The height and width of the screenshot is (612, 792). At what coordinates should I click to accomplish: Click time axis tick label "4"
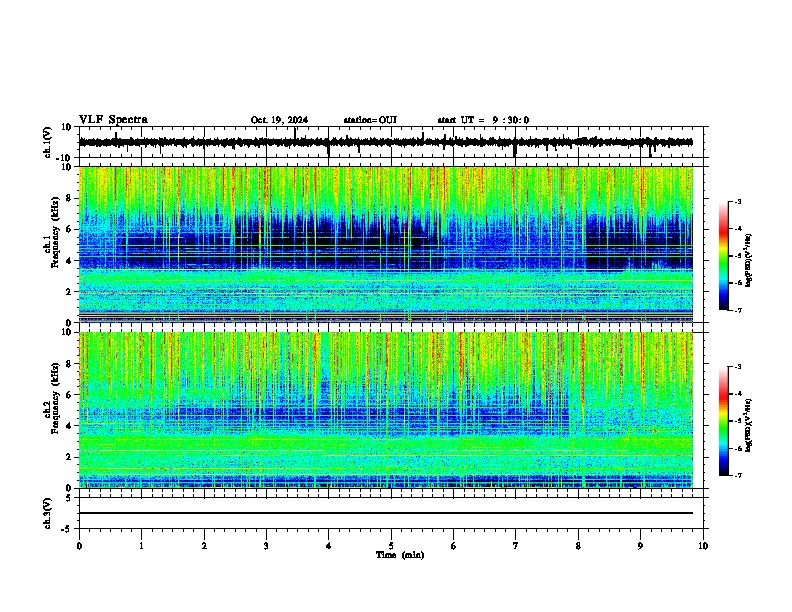coord(329,546)
